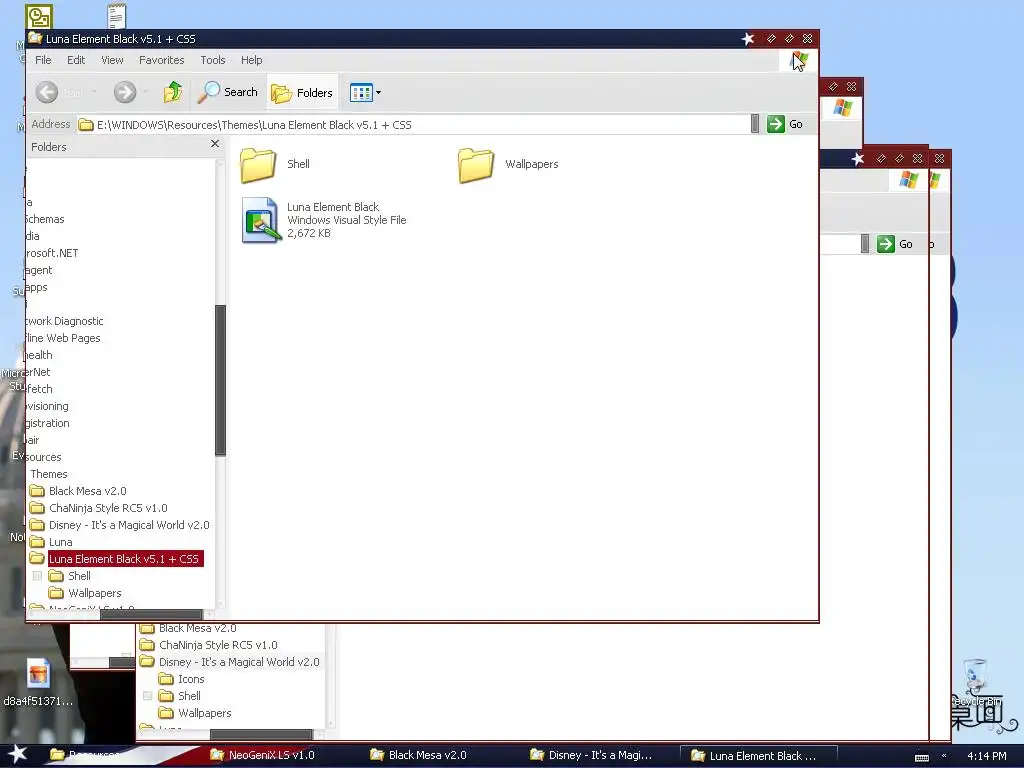1024x768 pixels.
Task: Select ChaNinja Style RC5 v1.0 in front tree
Action: tap(99, 508)
